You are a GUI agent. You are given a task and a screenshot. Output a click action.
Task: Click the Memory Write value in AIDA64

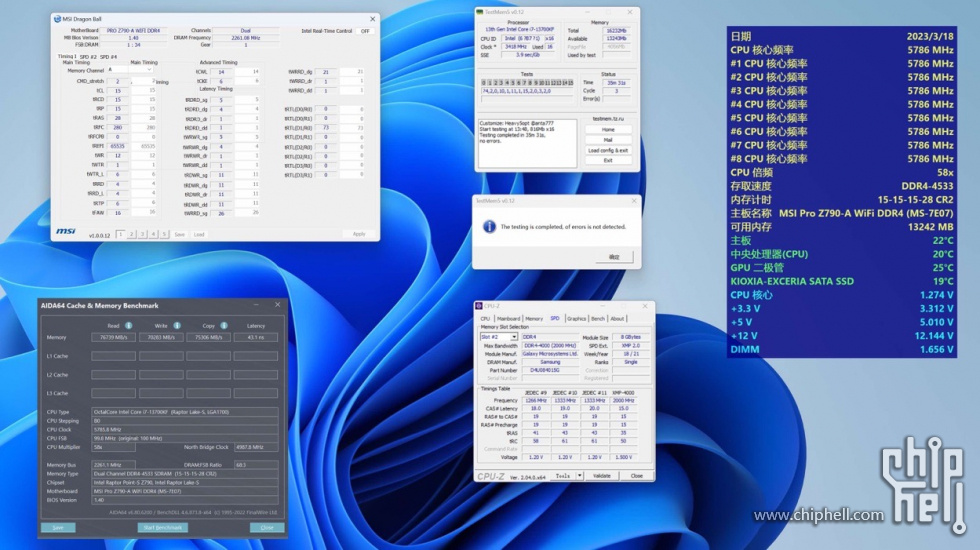pos(161,338)
